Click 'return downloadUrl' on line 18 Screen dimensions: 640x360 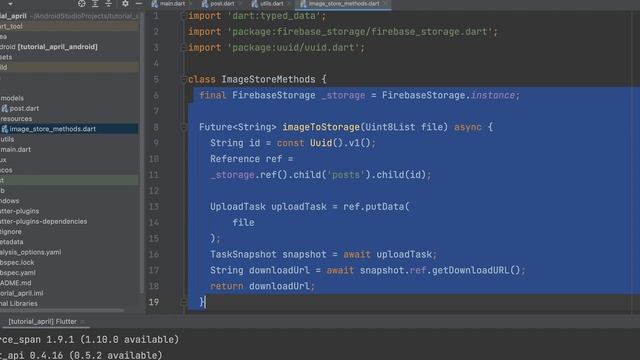point(262,286)
